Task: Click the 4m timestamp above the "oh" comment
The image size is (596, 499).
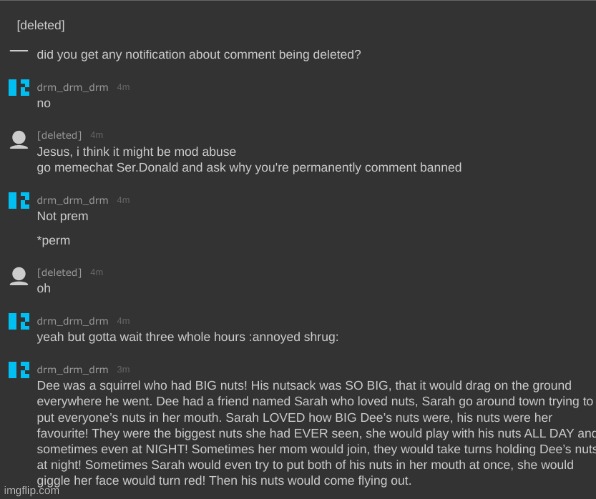Action: point(97,272)
